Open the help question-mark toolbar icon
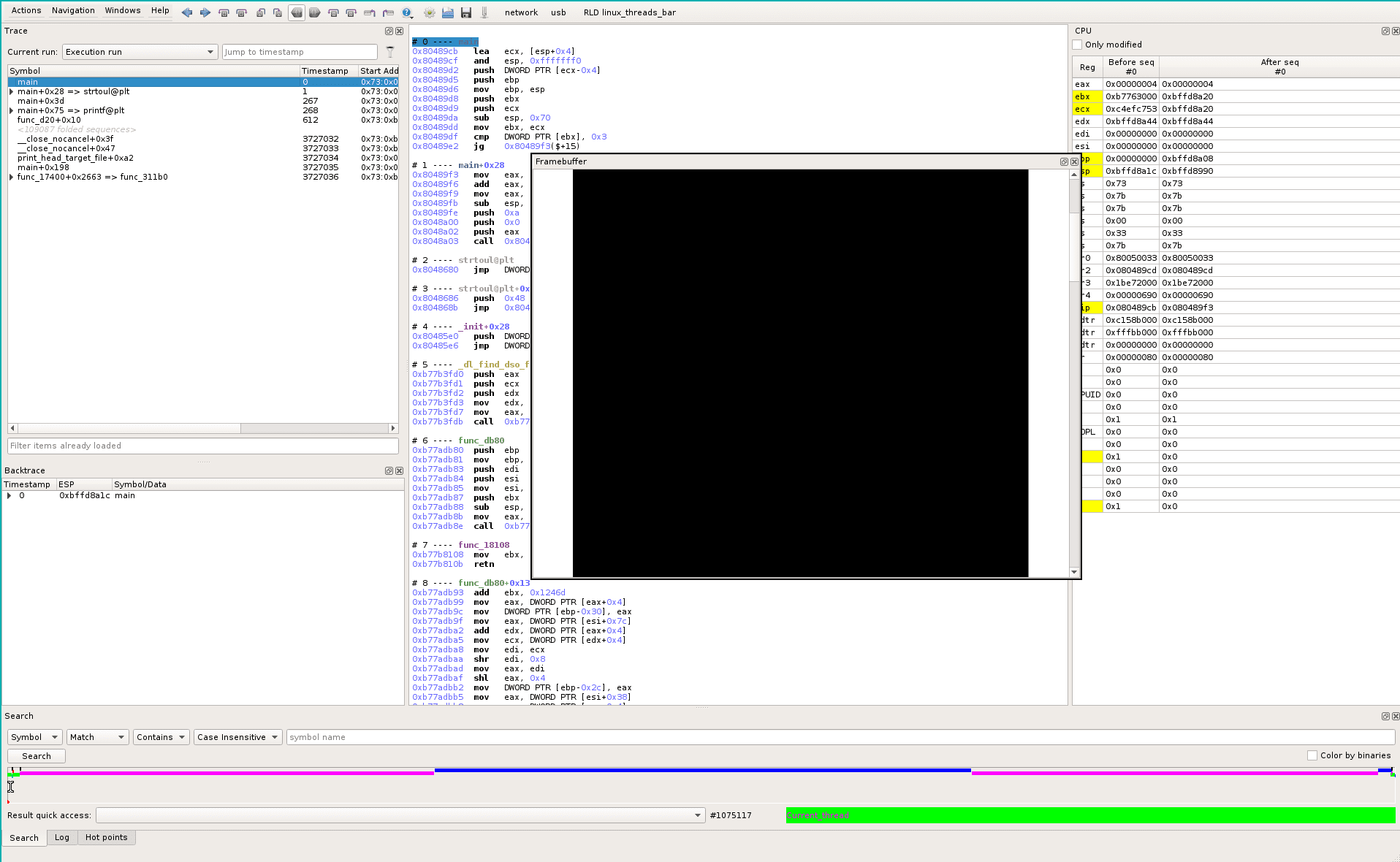Viewport: 1400px width, 862px height. (407, 12)
